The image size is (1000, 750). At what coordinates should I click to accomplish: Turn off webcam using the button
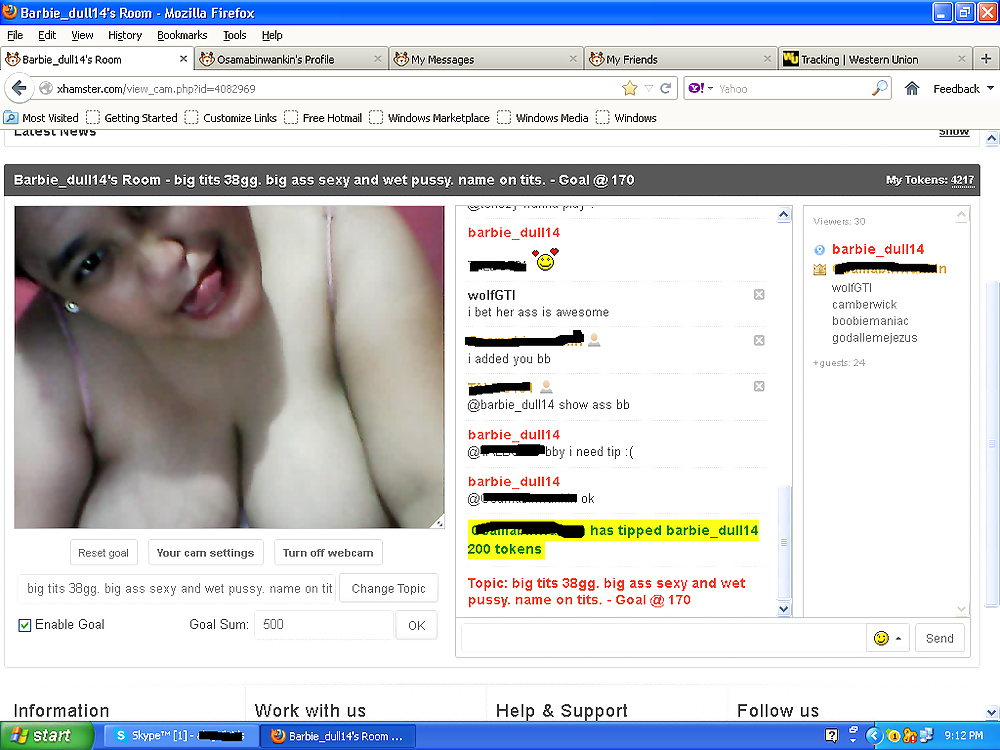click(328, 553)
